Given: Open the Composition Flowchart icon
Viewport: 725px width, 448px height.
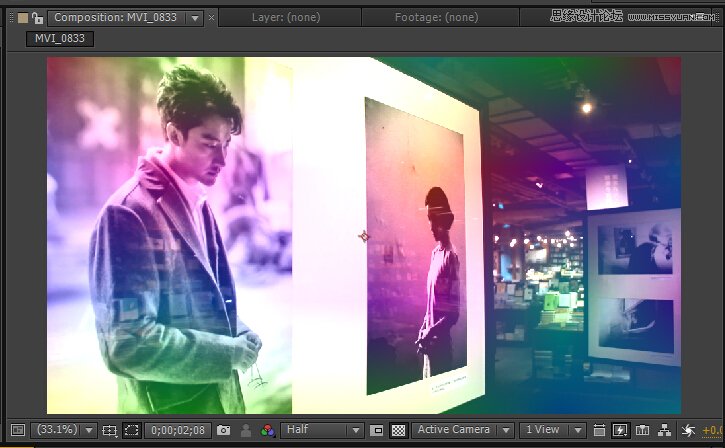Looking at the screenshot, I should tap(664, 430).
